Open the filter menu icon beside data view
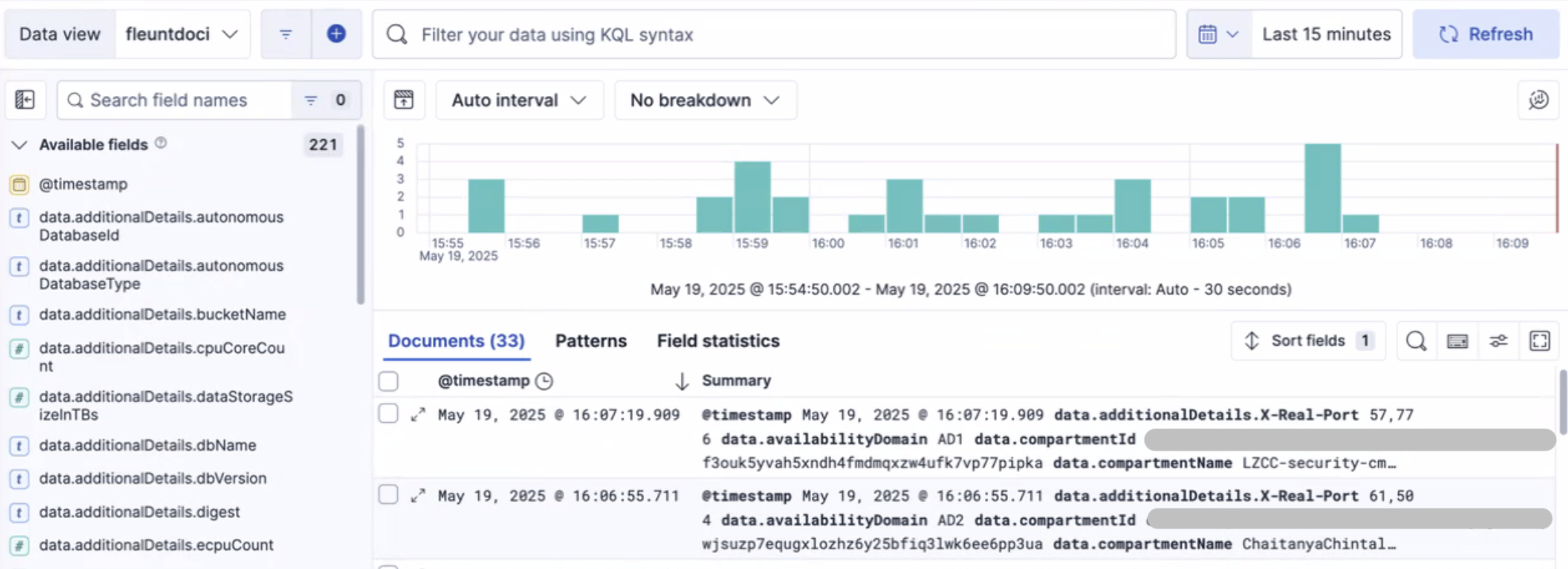The width and height of the screenshot is (1568, 569). coord(286,34)
